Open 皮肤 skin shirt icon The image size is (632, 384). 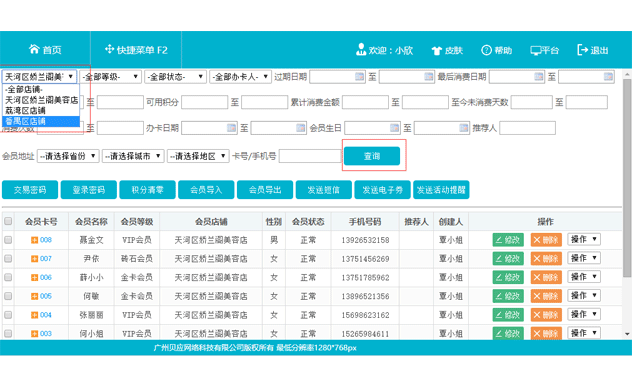[437, 50]
